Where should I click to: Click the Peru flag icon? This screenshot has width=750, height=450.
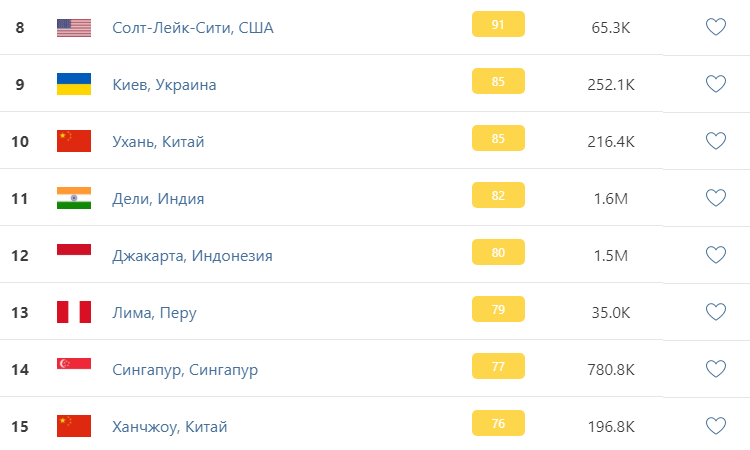(x=74, y=312)
